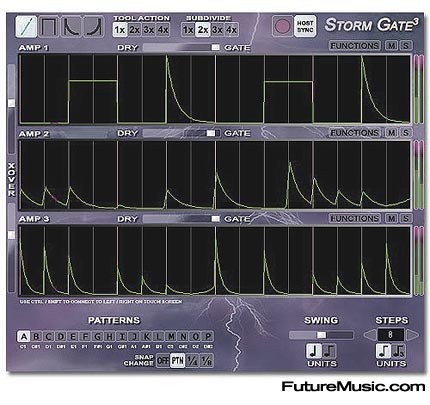Viewport: 430px width, 405px height.
Task: Toggle the Host Sync button
Action: point(305,26)
